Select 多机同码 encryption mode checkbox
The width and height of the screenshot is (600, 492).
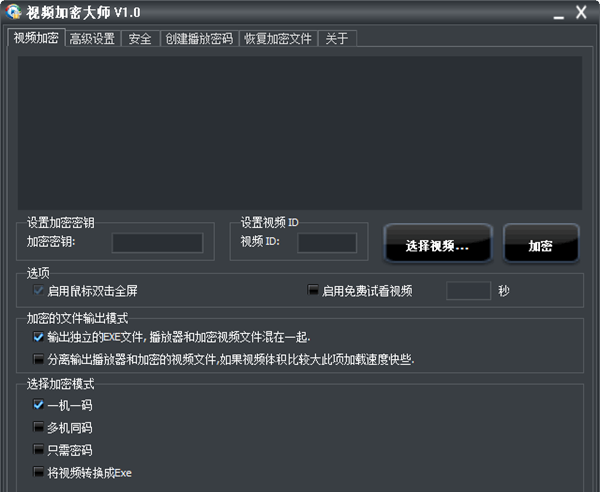[x=38, y=427]
